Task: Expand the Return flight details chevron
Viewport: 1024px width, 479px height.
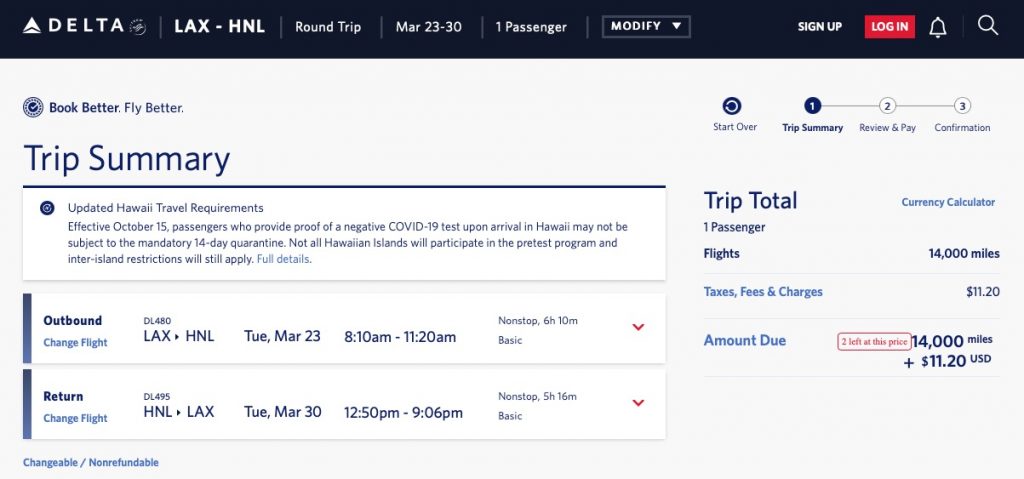Action: click(x=639, y=403)
